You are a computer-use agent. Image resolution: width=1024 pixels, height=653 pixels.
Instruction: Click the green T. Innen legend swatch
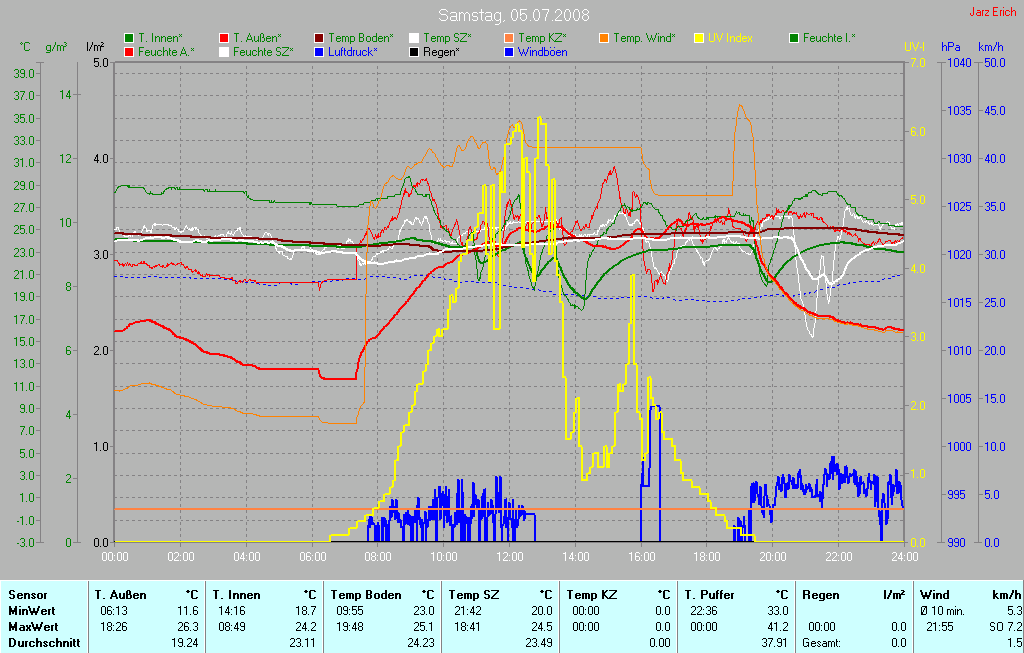point(129,38)
